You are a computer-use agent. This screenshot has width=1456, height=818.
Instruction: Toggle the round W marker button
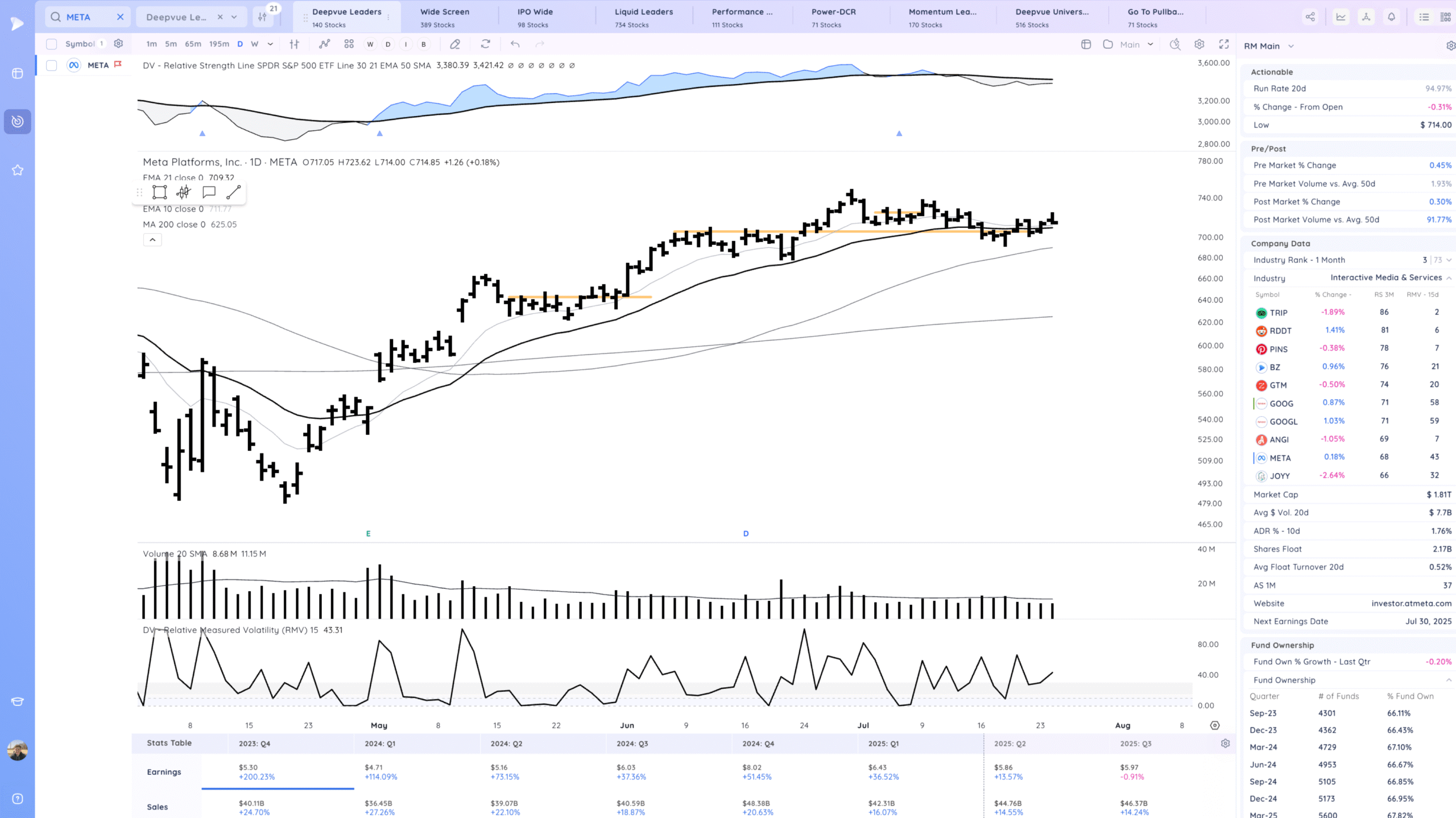click(370, 44)
